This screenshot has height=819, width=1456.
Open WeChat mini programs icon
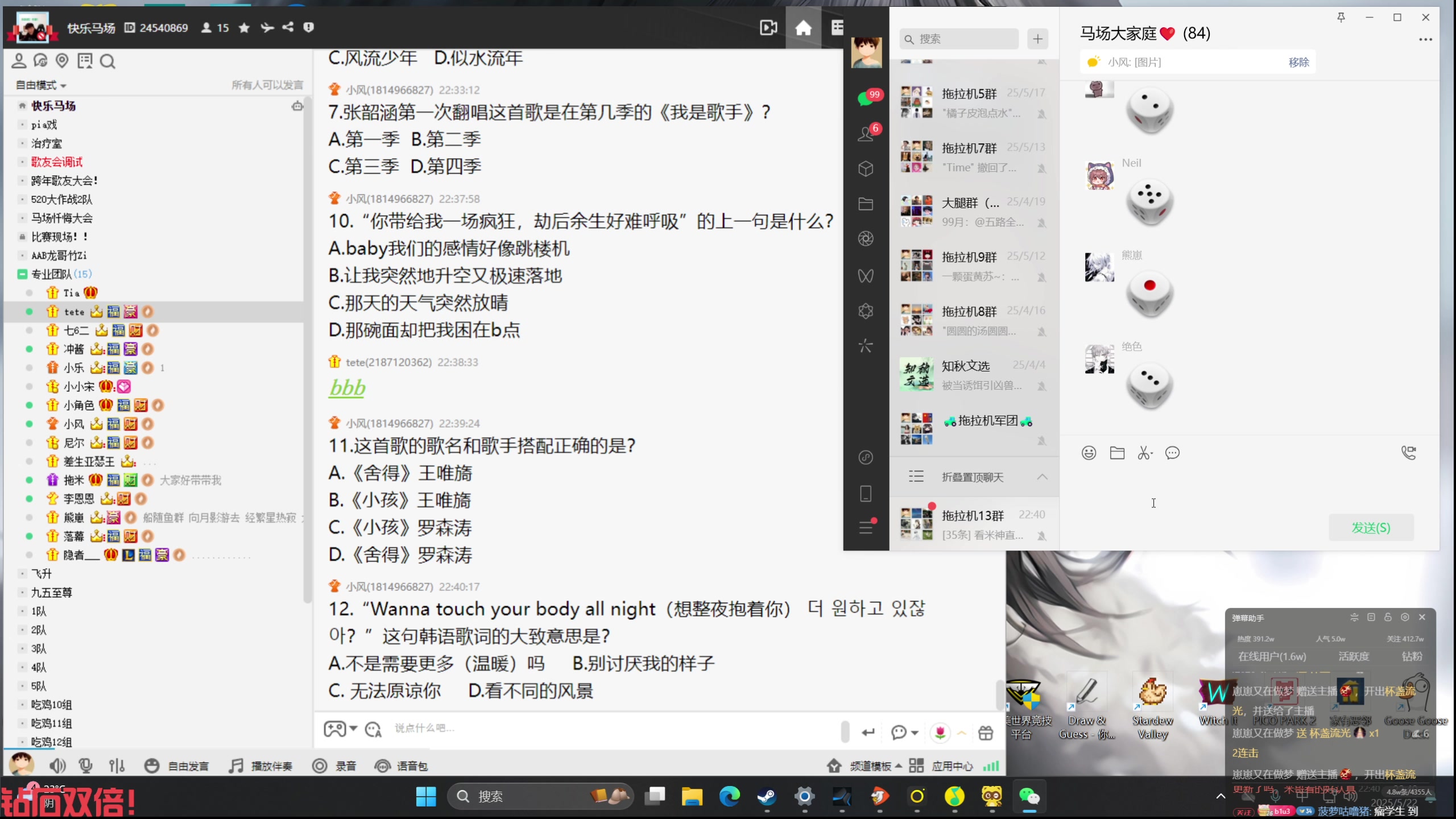point(866,311)
